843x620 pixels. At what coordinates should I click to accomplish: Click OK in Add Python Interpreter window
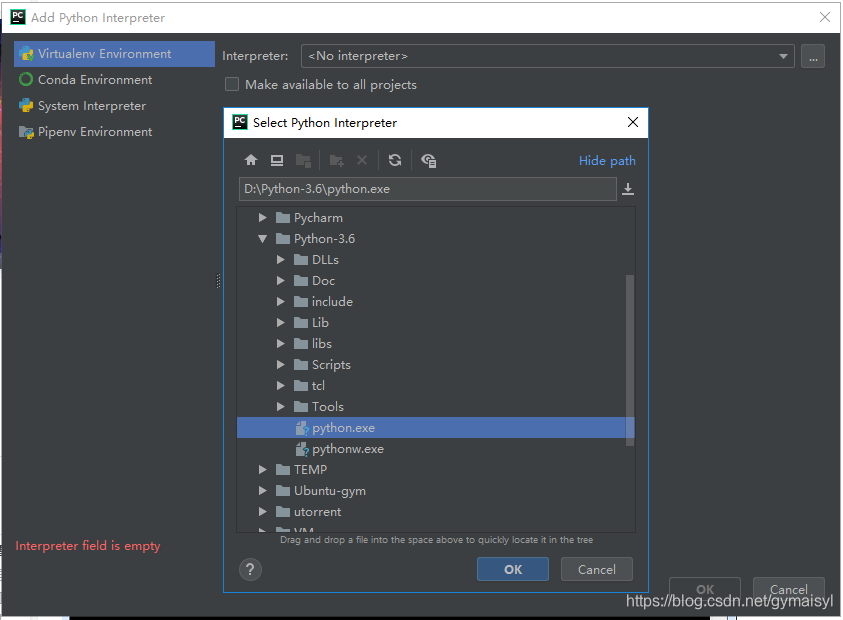(x=704, y=589)
